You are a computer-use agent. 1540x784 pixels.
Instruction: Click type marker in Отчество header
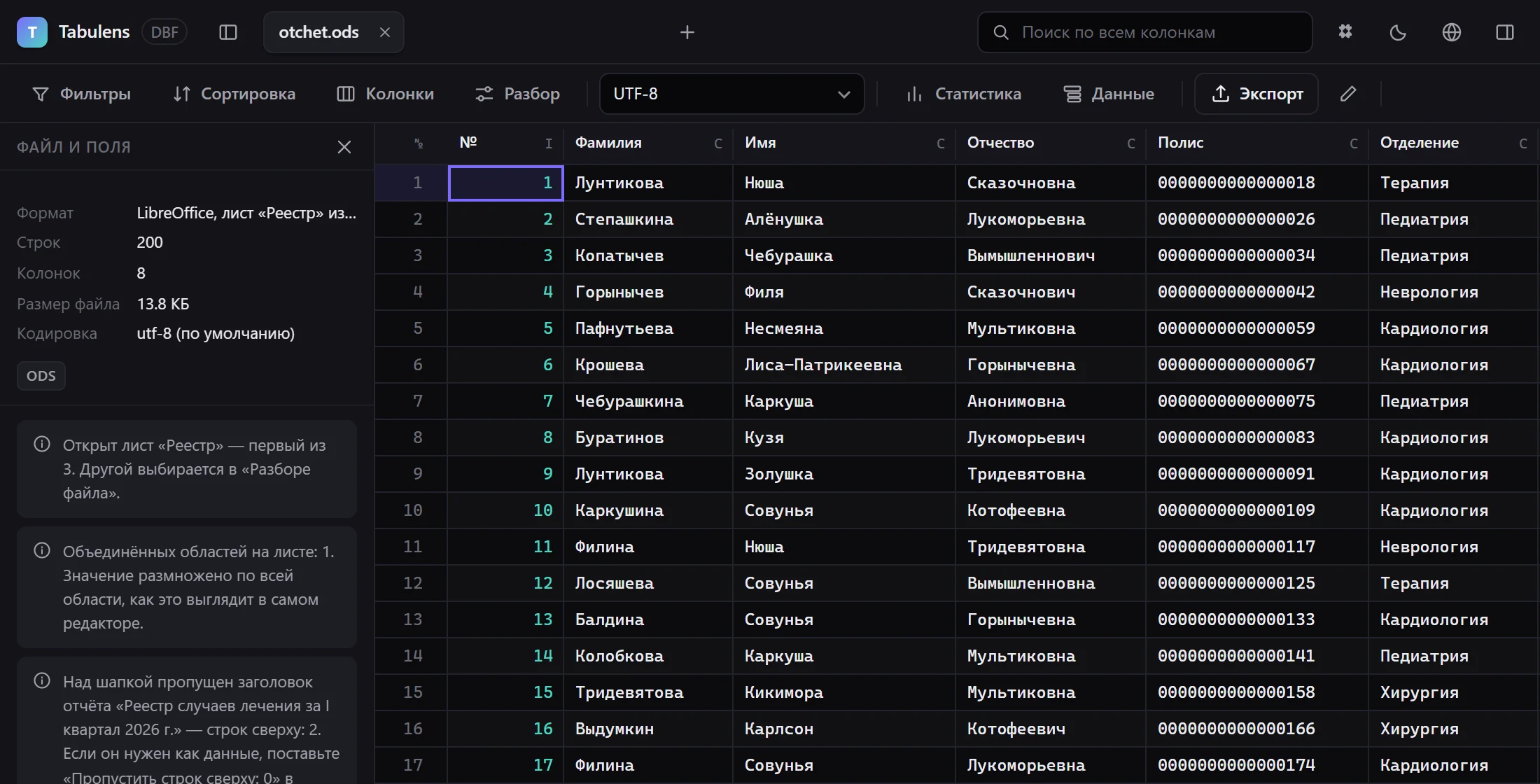point(1131,143)
